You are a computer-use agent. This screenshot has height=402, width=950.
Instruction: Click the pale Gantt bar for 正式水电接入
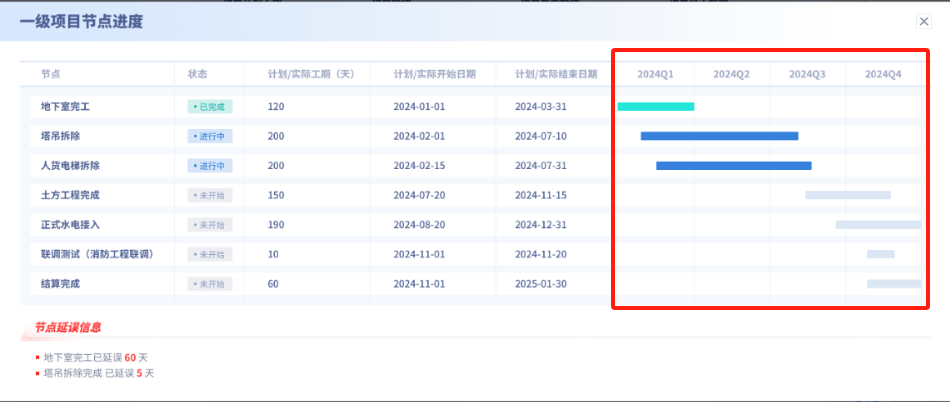(879, 225)
